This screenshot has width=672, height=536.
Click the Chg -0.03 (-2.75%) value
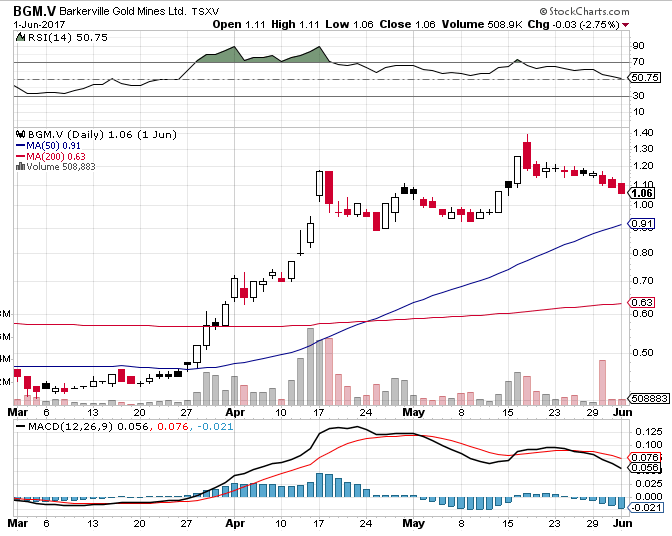(573, 24)
